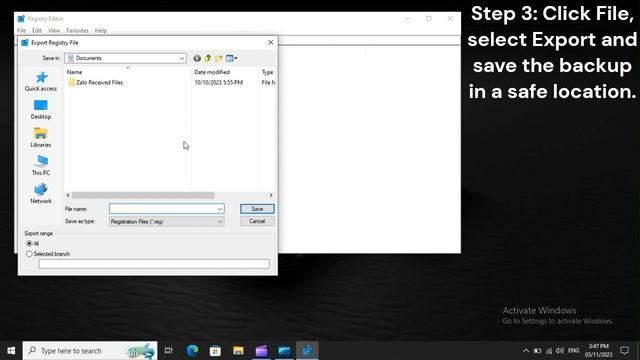
Task: Open the clock showing 3:47 PM
Action: [598, 351]
